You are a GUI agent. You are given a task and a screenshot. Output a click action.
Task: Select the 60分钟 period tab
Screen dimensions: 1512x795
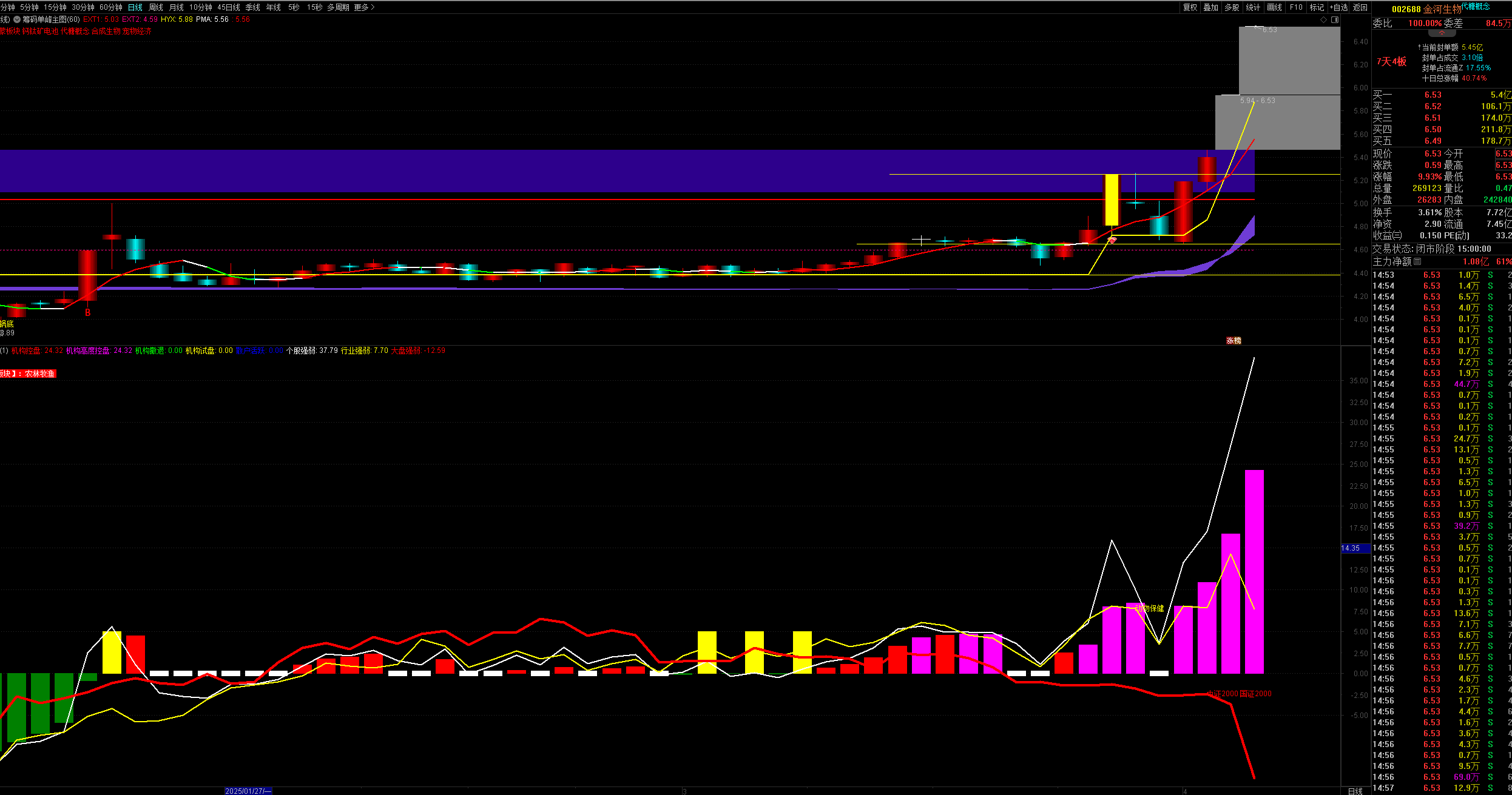[110, 7]
